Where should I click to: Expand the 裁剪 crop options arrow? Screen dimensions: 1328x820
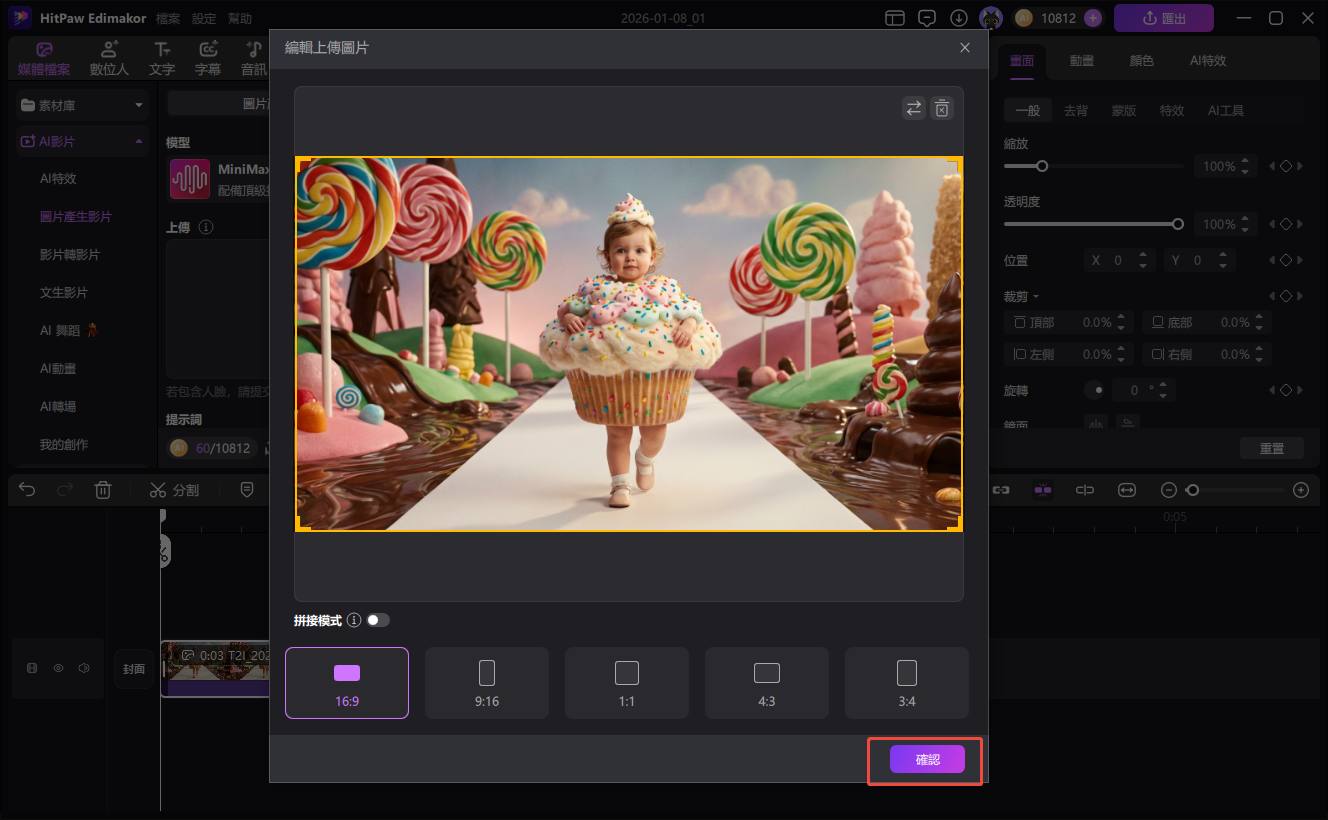[1036, 297]
